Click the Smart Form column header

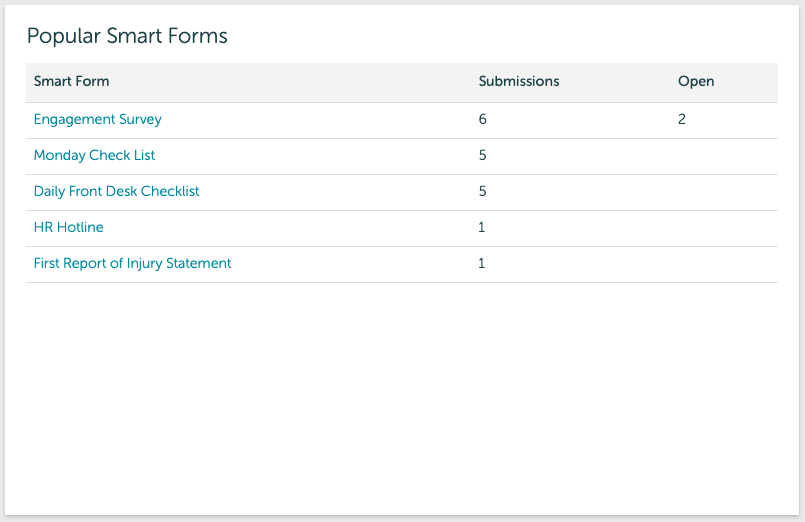pyautogui.click(x=71, y=81)
